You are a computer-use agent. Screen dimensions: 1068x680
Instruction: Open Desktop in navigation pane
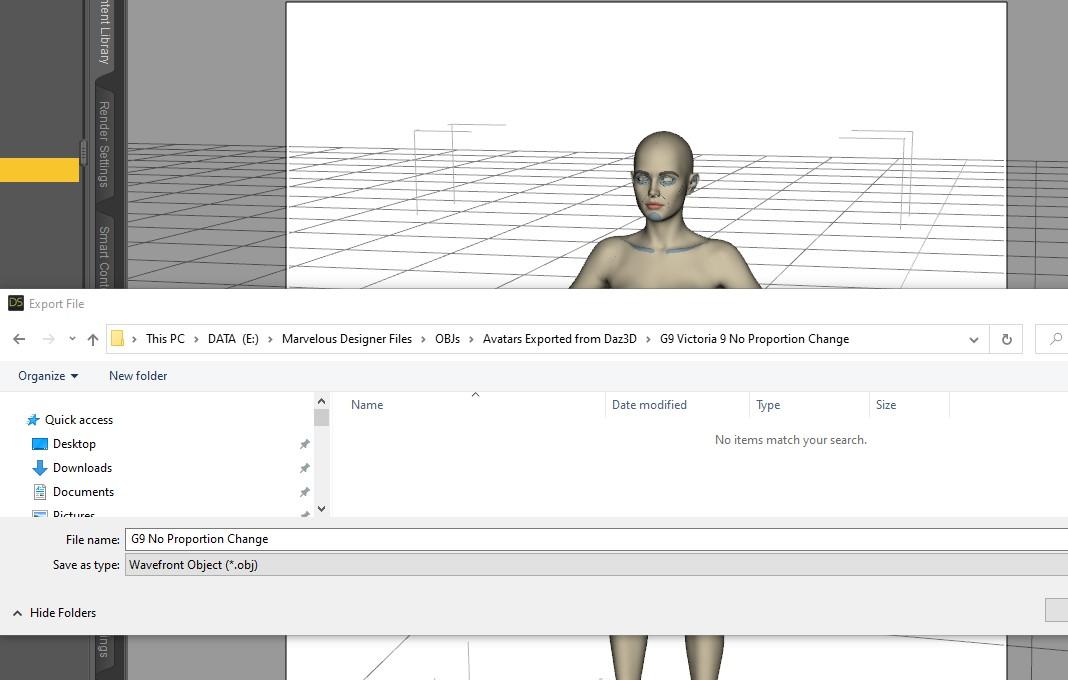pyautogui.click(x=74, y=444)
